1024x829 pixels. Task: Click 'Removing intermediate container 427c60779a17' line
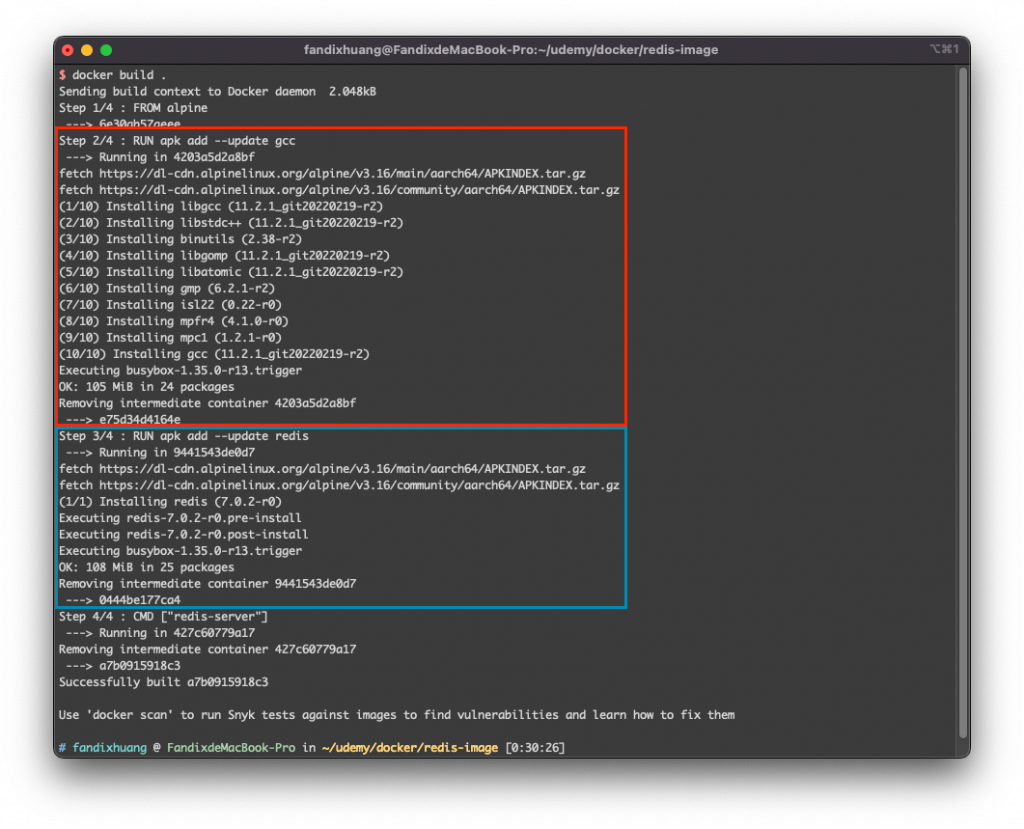coord(208,649)
